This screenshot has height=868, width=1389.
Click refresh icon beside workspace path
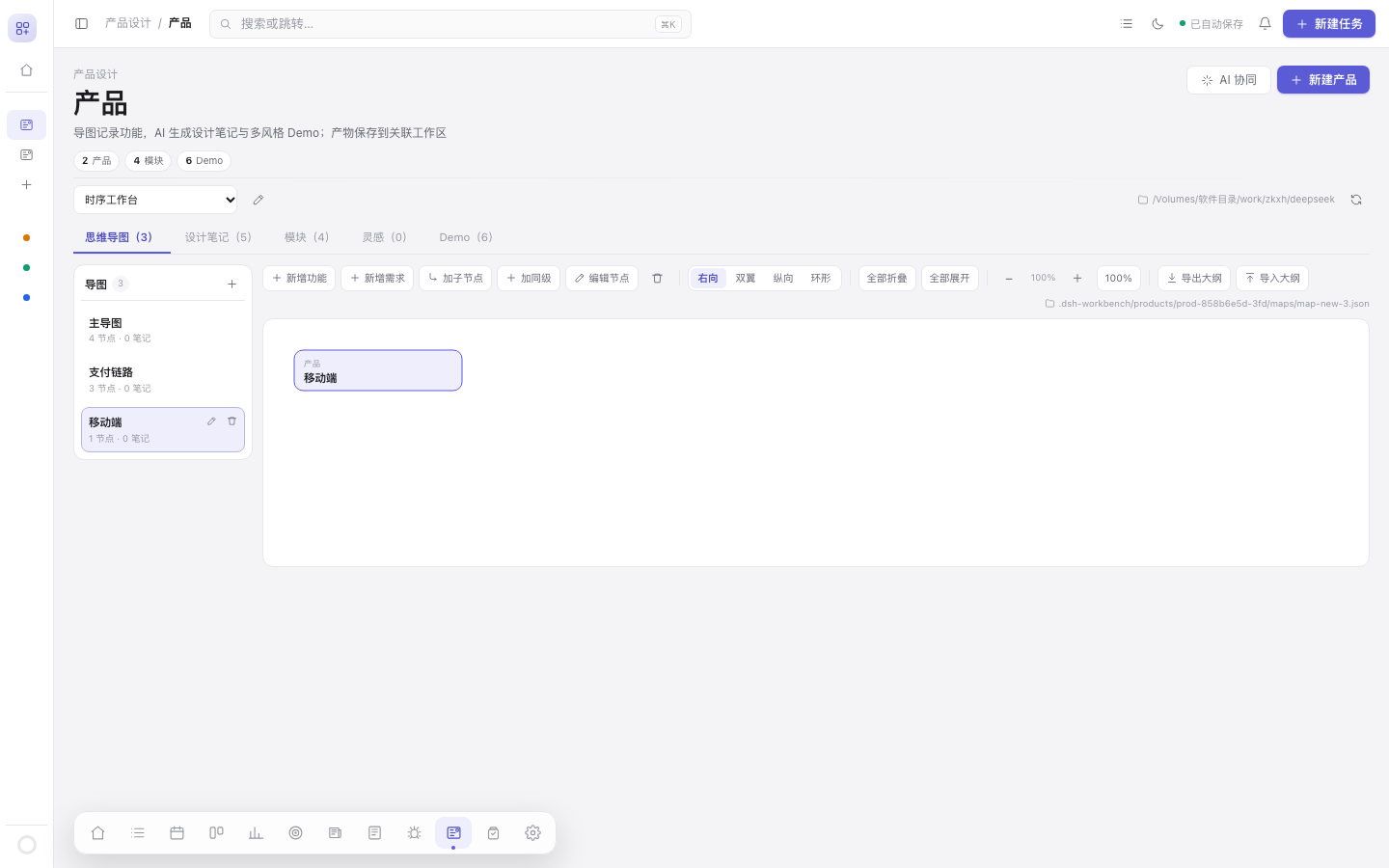pyautogui.click(x=1356, y=200)
